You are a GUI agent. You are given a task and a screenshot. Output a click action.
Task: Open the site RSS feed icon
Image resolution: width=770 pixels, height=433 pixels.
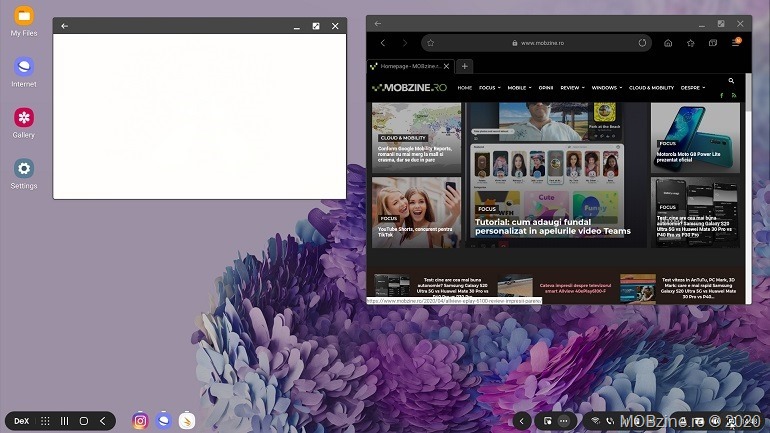click(x=734, y=96)
